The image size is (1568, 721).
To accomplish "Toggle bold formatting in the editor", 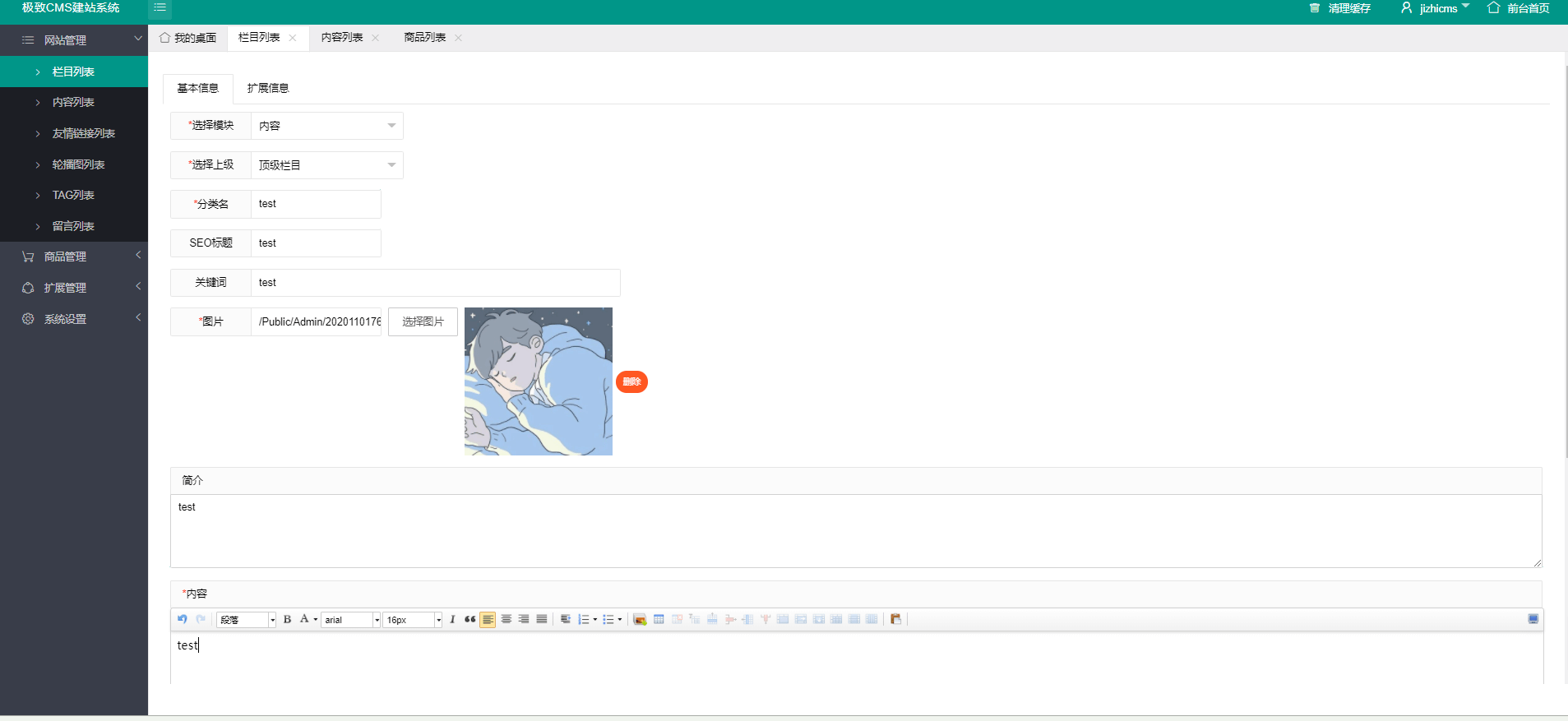I will (287, 619).
